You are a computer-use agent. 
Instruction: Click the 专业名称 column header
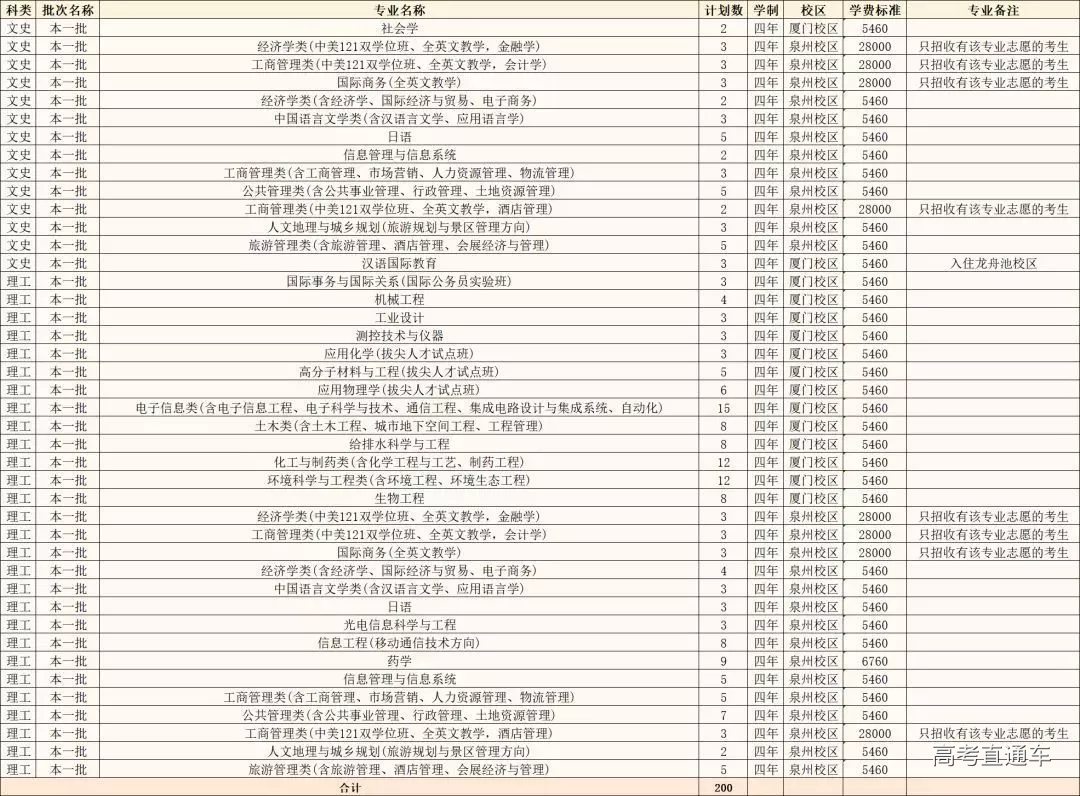click(399, 9)
